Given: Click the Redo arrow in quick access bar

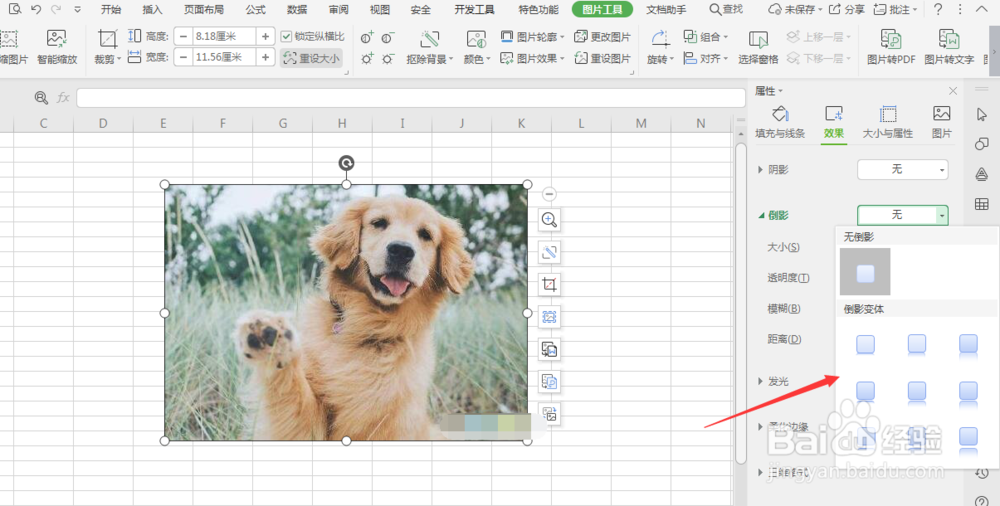Looking at the screenshot, I should (x=56, y=9).
